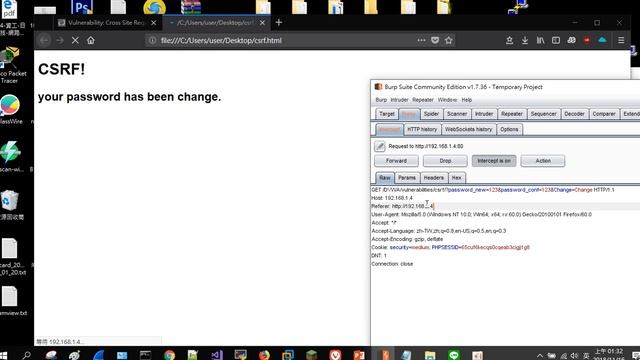Click the site info icon in address bar
Image resolution: width=640 pixels, height=360 pixels.
click(152, 40)
